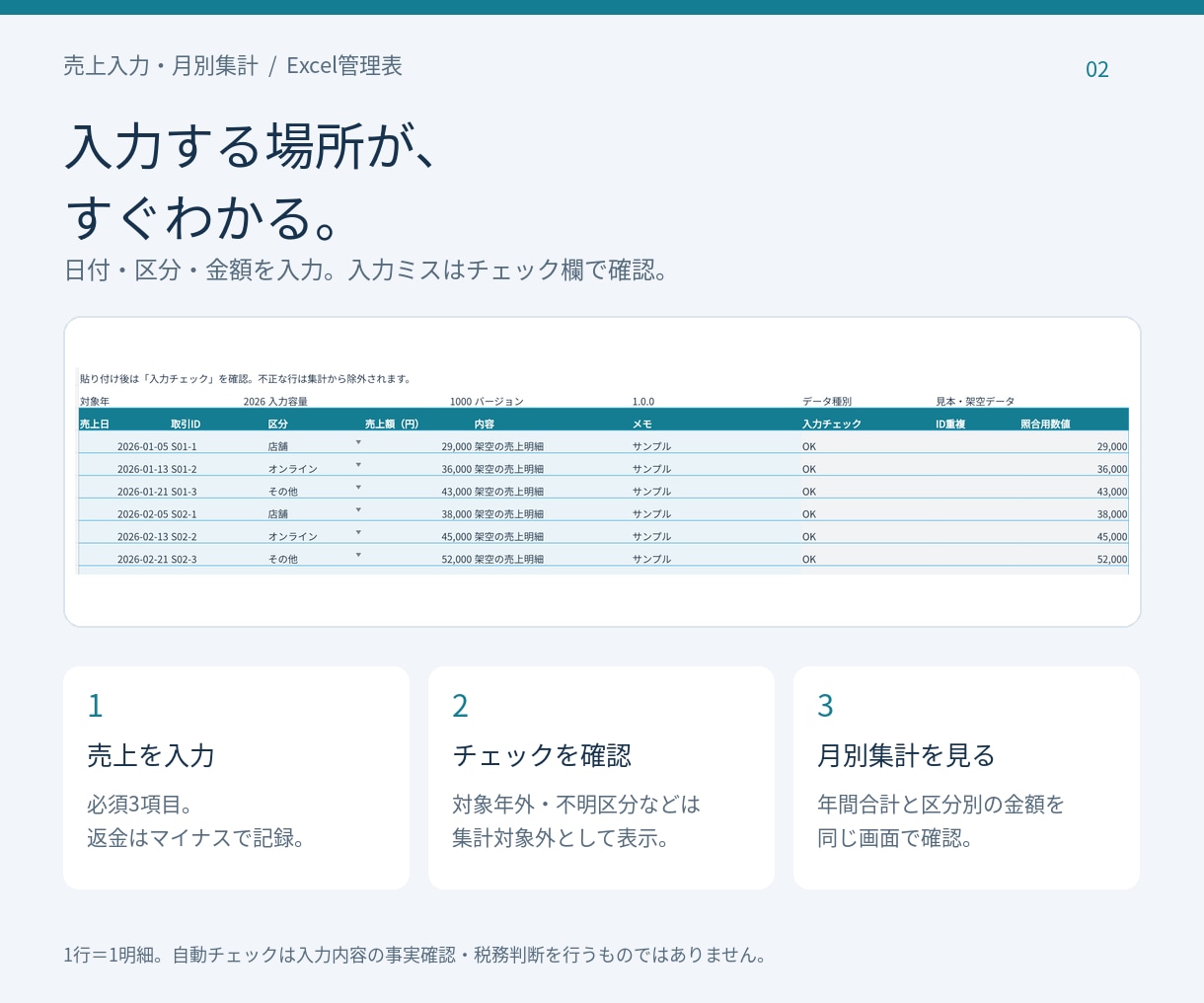Open the 区分 dropdown arrow in row S01-1
1204x1003 pixels.
358,442
